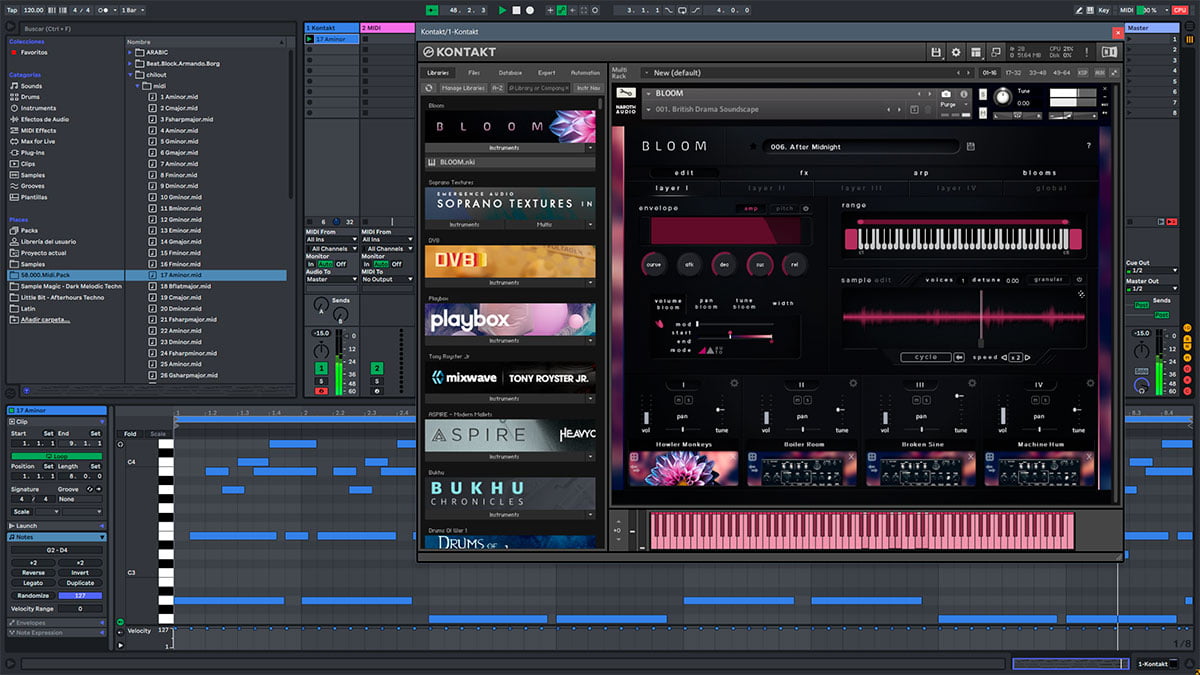Open Kontakt settings gear icon

click(x=955, y=52)
